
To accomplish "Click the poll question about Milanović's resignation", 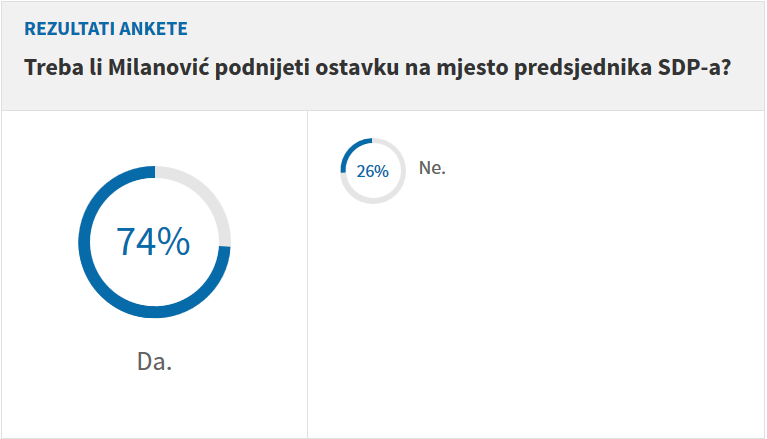I will [x=377, y=70].
